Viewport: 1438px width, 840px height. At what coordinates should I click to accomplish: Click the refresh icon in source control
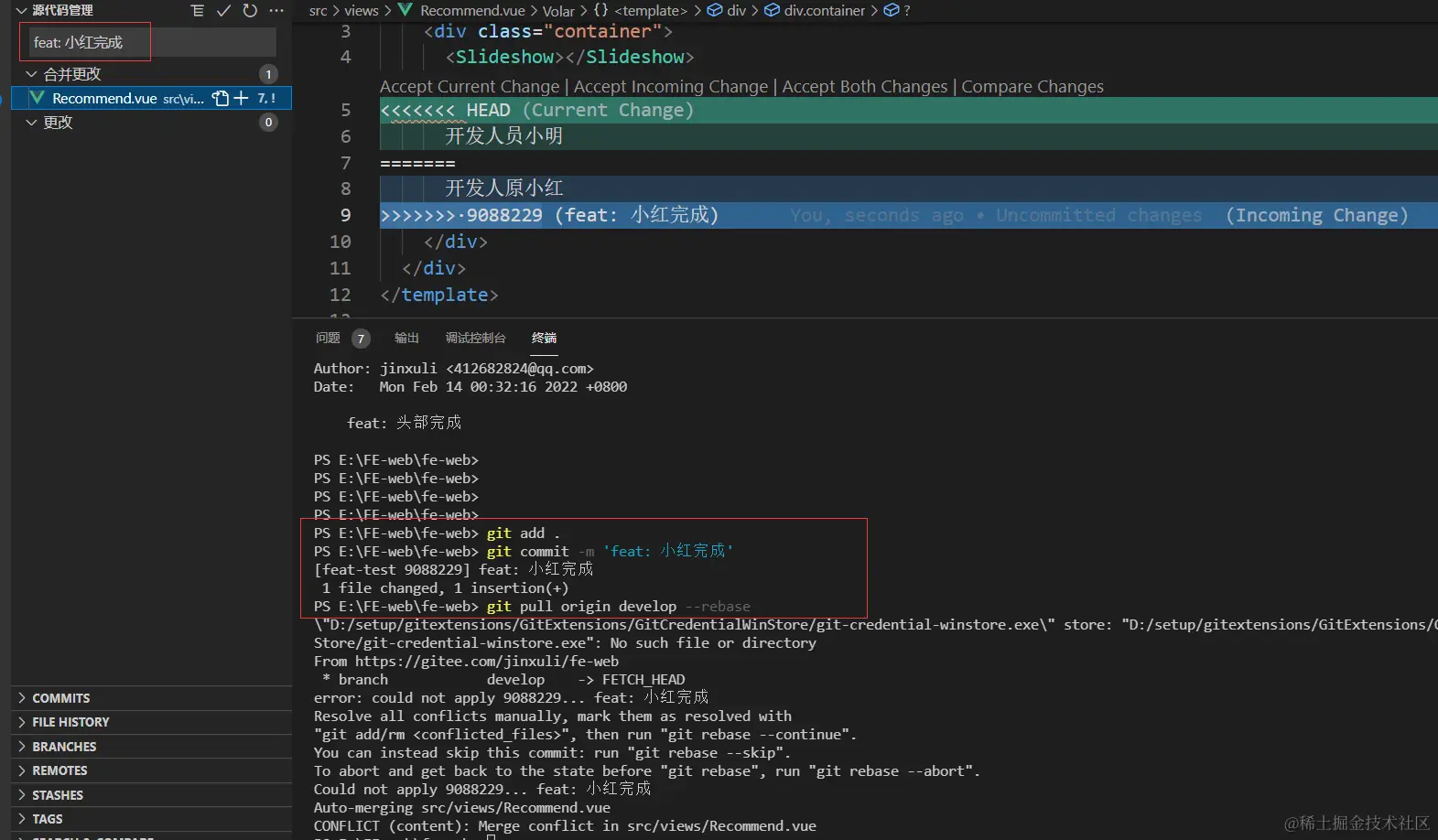click(x=250, y=10)
